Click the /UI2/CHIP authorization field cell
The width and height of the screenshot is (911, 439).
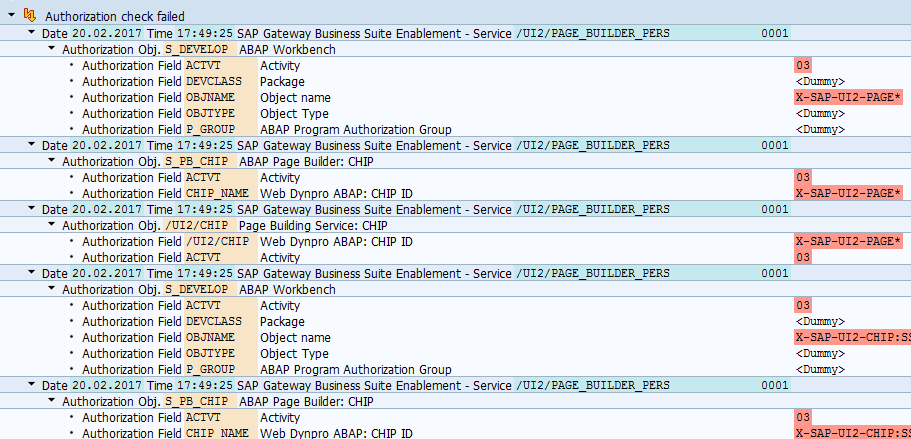pos(221,242)
